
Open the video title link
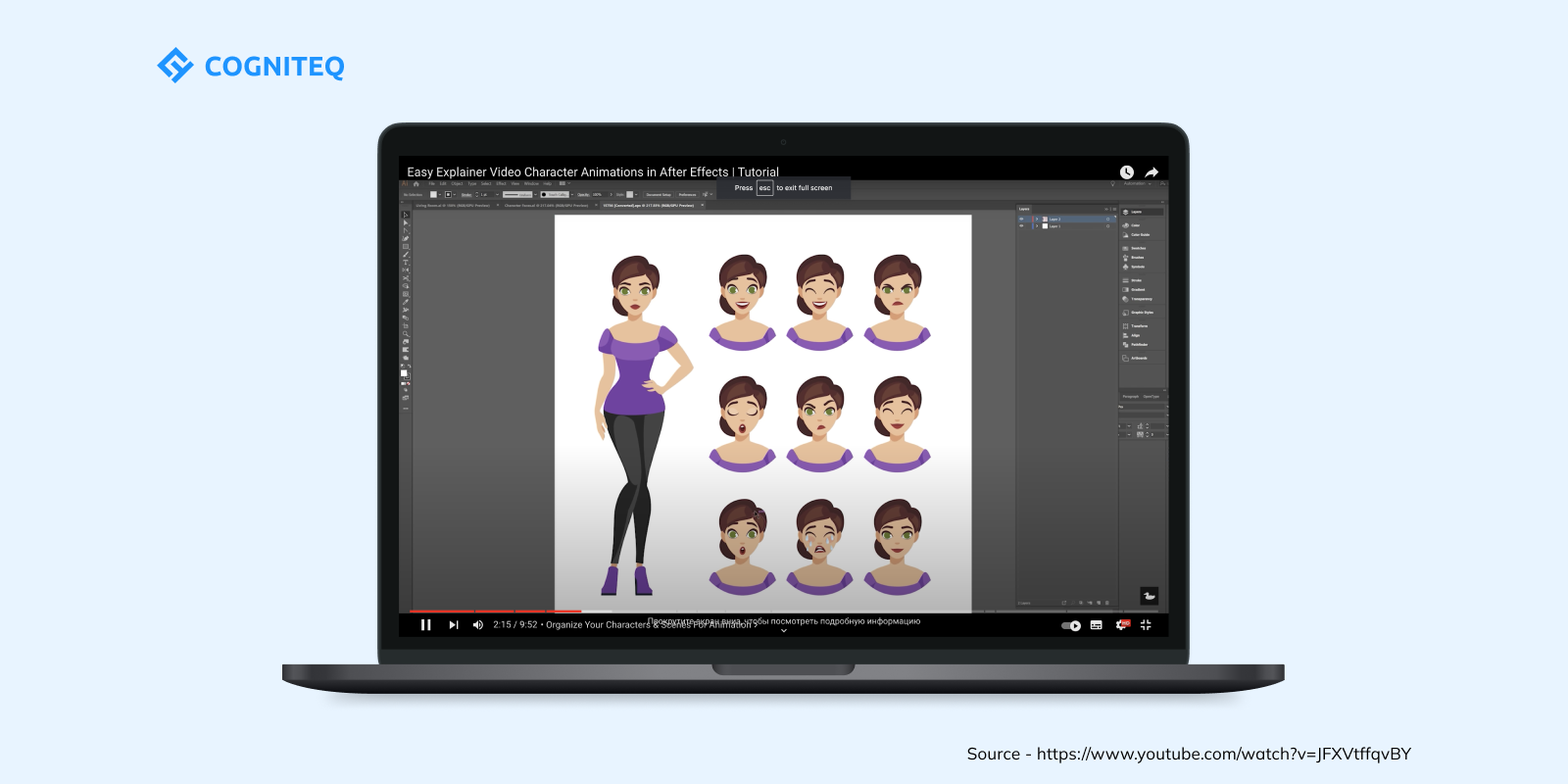pos(593,171)
